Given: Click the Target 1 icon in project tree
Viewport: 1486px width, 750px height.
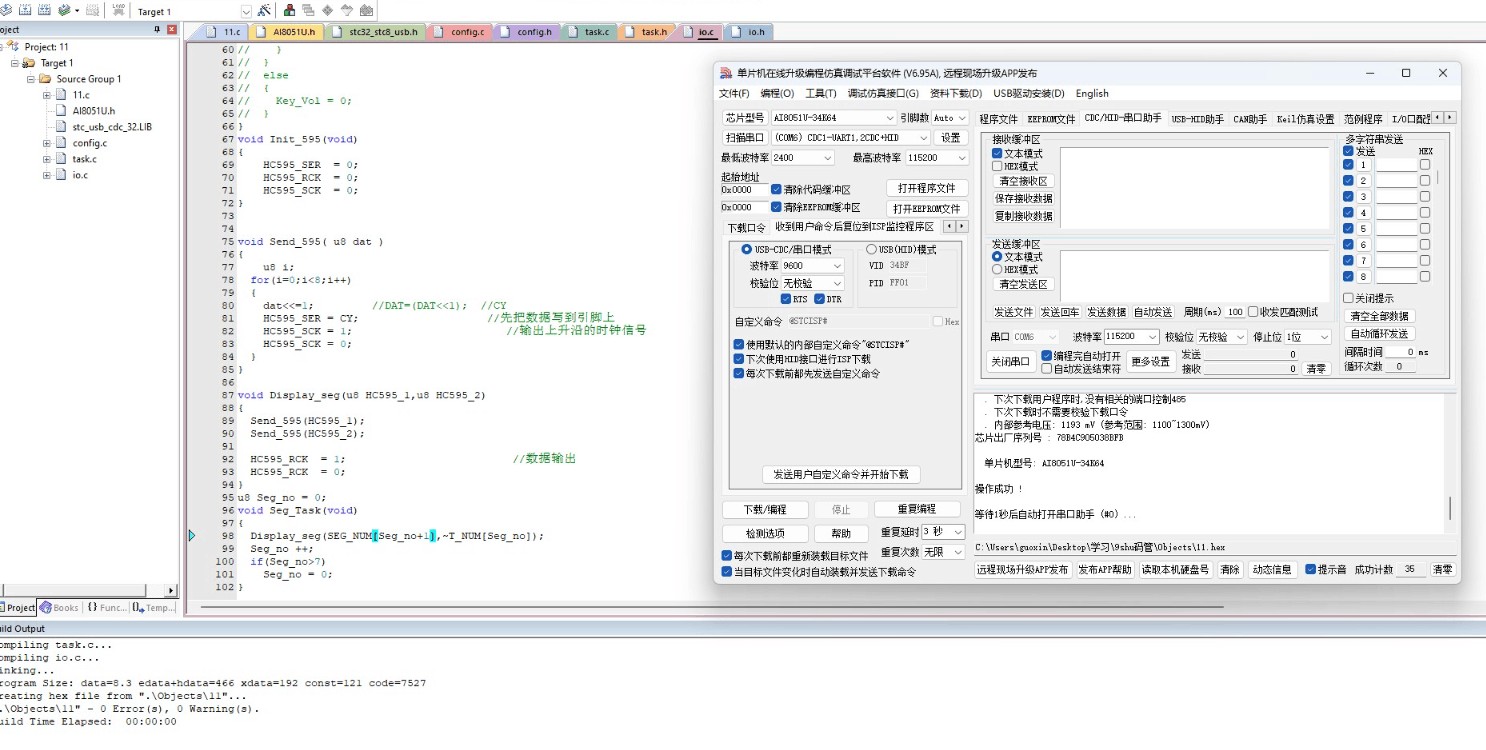Looking at the screenshot, I should point(29,63).
